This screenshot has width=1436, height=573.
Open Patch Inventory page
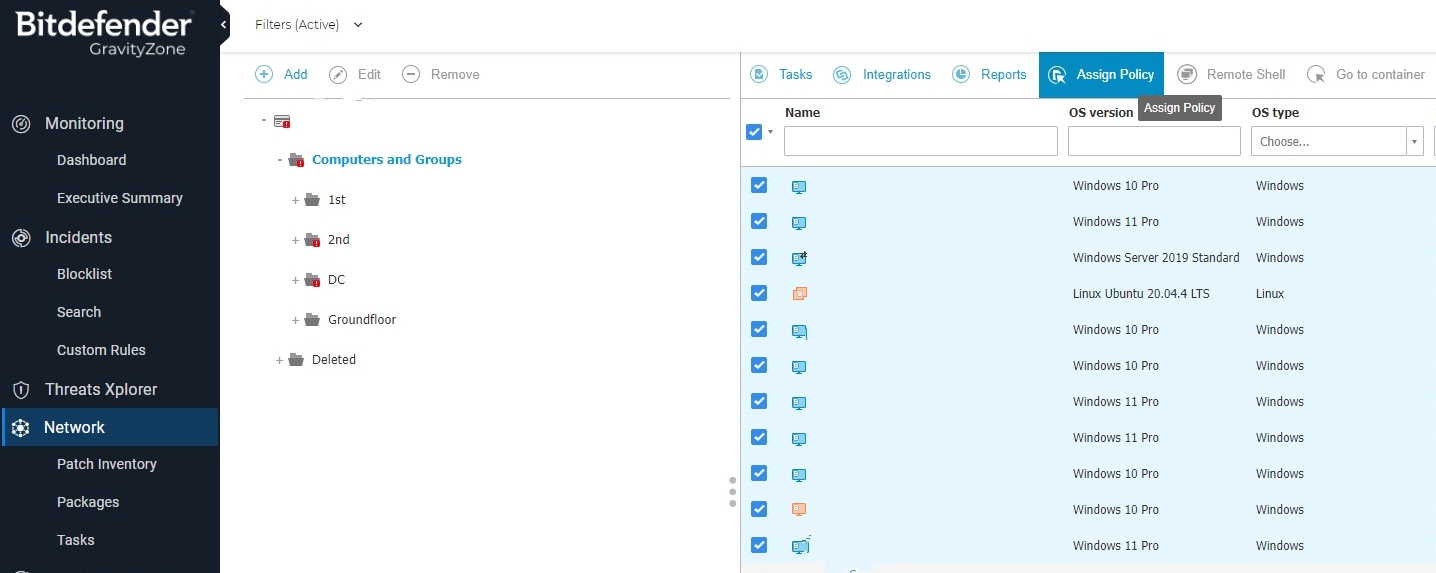[x=107, y=464]
